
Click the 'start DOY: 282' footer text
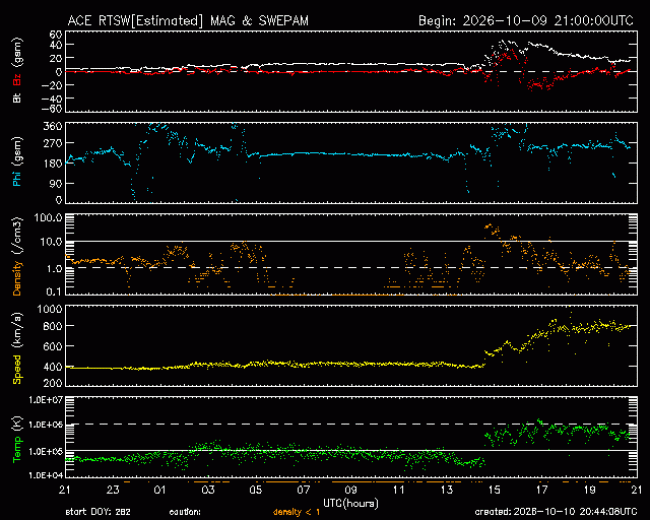[x=98, y=512]
